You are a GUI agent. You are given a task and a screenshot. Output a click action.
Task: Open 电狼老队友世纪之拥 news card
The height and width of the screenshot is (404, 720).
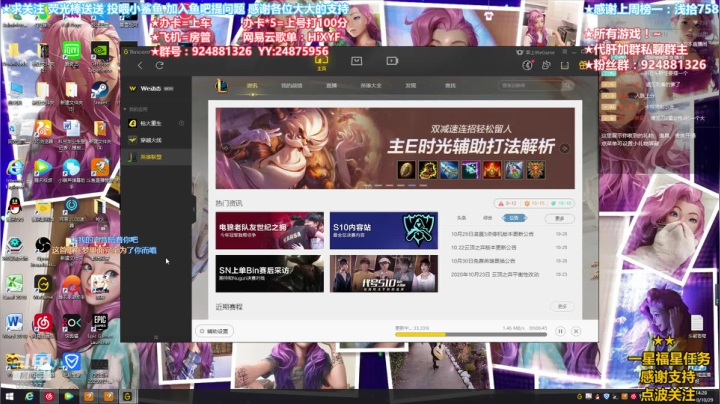270,230
